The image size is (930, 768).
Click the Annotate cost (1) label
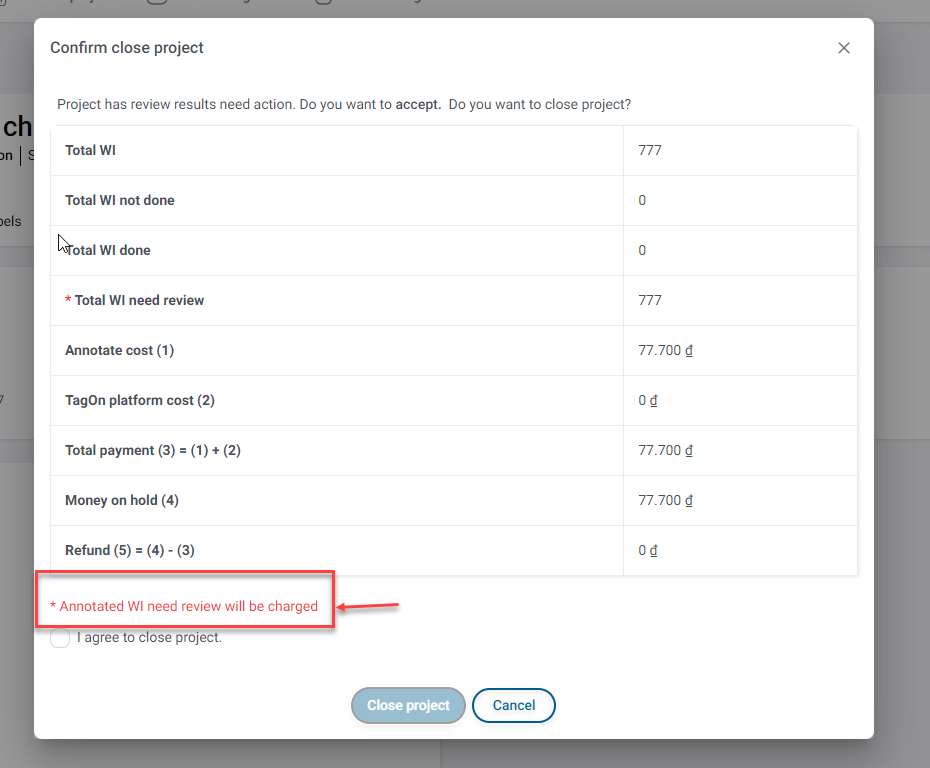[x=119, y=351]
